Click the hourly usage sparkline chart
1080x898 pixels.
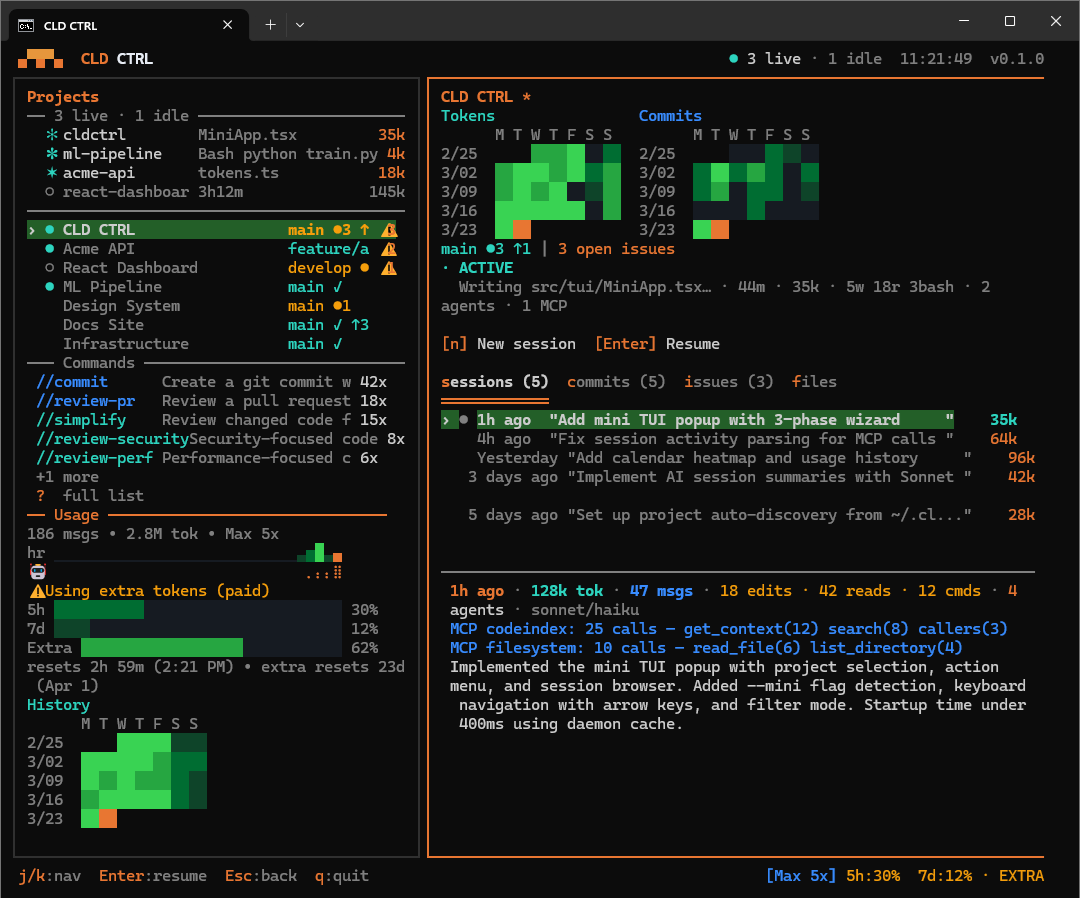click(x=198, y=553)
